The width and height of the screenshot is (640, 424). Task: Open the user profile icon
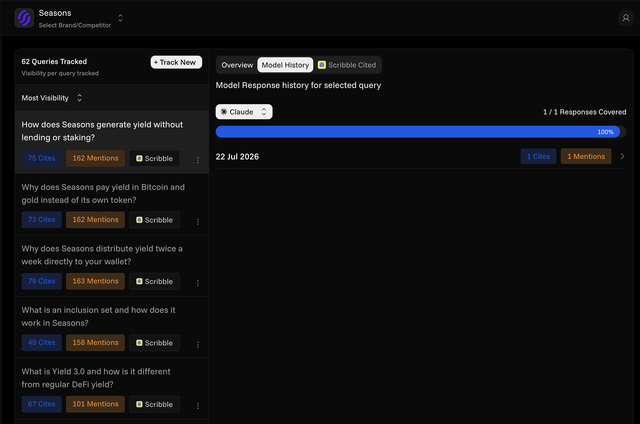625,18
